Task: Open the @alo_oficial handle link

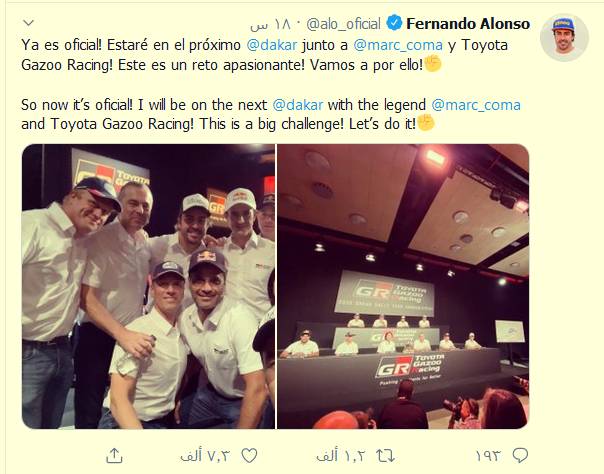Action: [343, 24]
